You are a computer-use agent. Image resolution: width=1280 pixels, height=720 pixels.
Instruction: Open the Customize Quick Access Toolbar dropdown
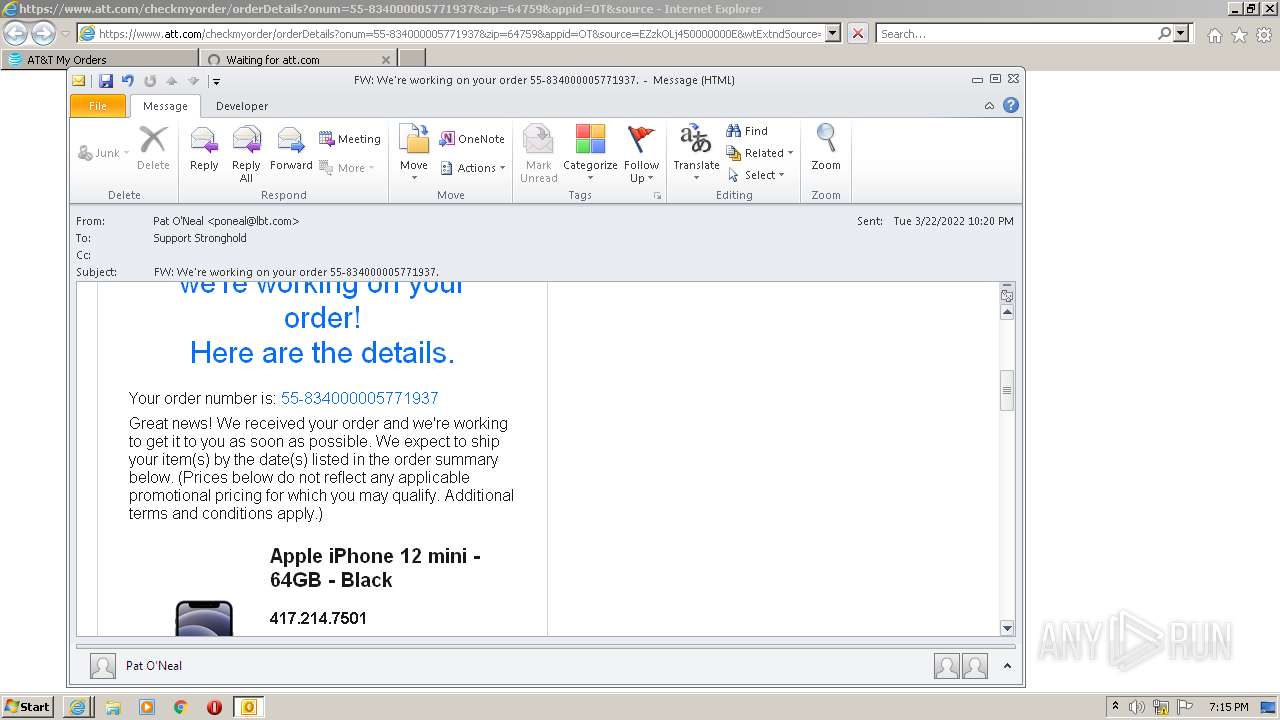(216, 82)
